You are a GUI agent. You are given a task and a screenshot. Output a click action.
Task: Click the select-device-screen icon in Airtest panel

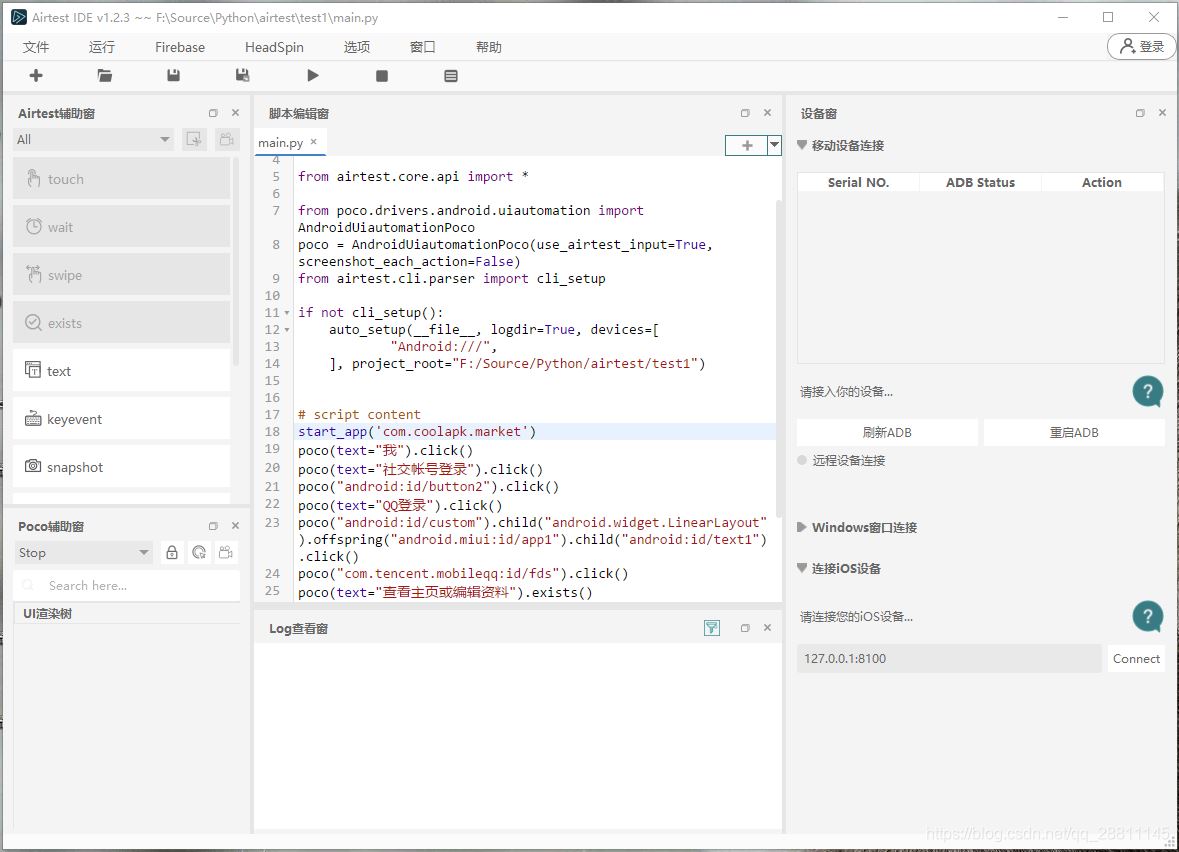tap(194, 139)
